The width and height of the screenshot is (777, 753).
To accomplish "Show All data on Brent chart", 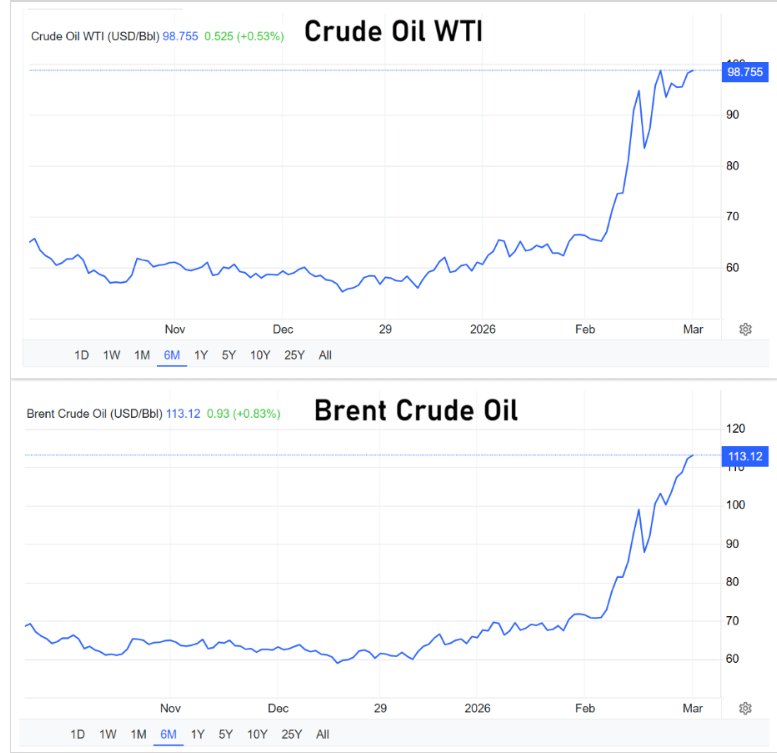I will (x=323, y=734).
